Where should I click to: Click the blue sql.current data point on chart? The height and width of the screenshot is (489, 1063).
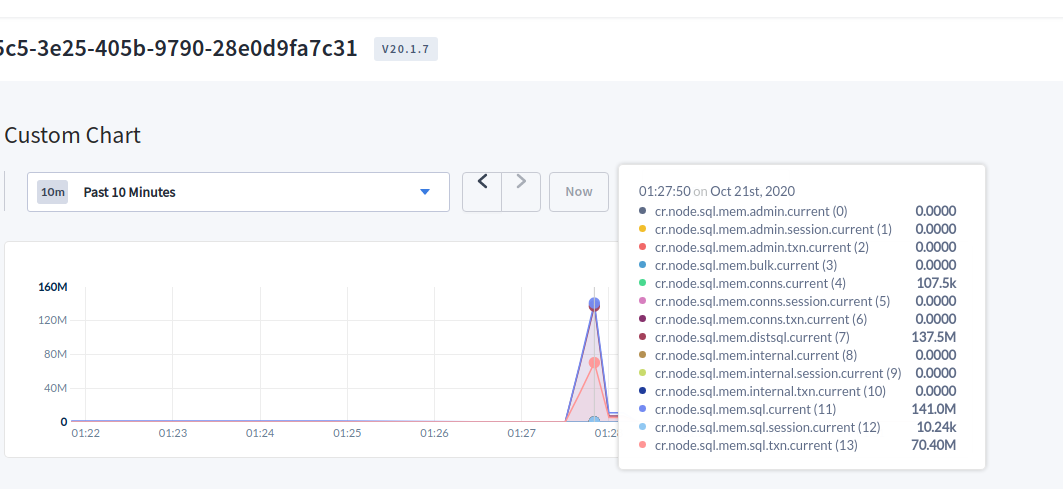[595, 303]
